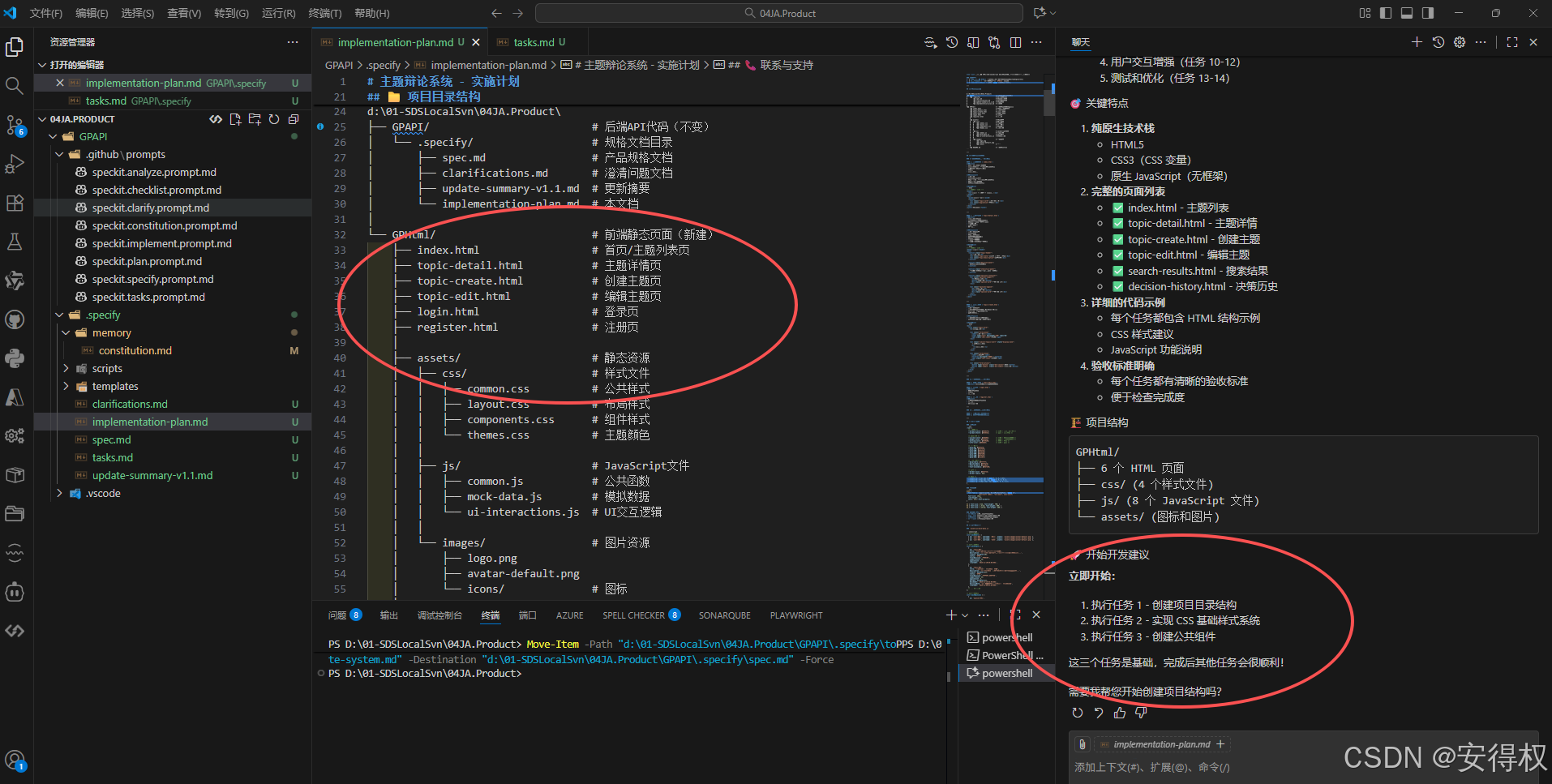Open the Search view in activity bar

tap(15, 86)
